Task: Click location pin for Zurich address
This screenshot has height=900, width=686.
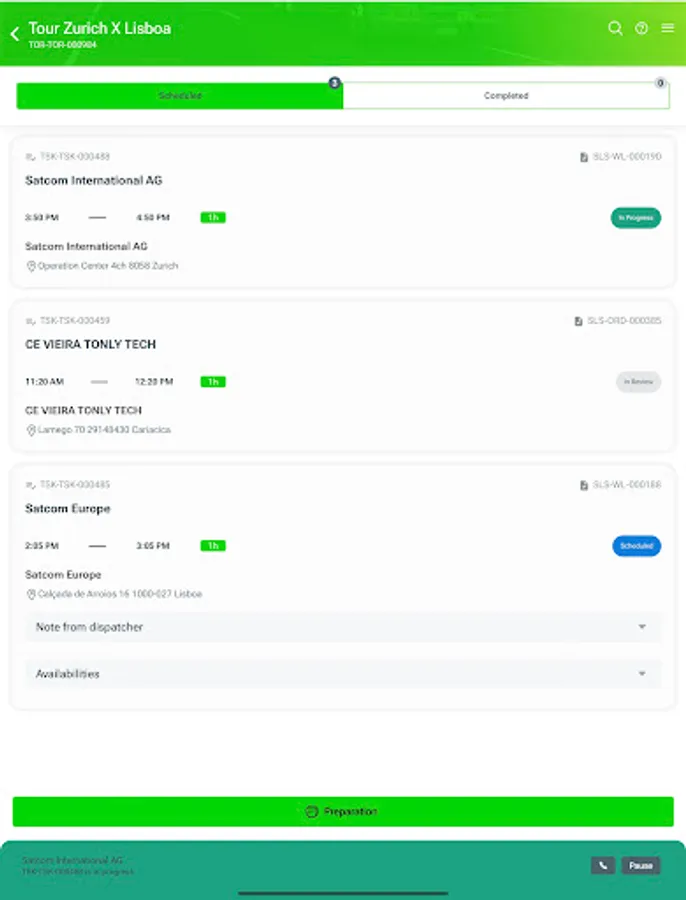Action: pyautogui.click(x=31, y=266)
